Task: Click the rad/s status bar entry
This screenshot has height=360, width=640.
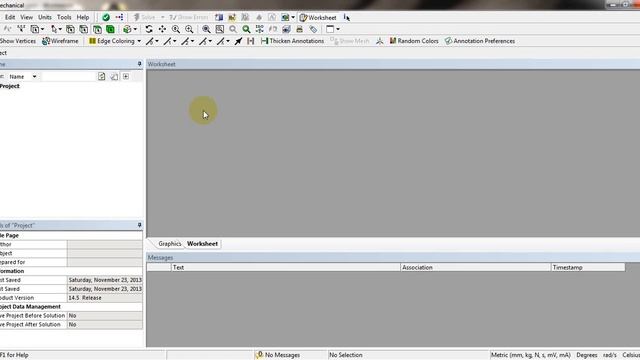Action: click(610, 355)
